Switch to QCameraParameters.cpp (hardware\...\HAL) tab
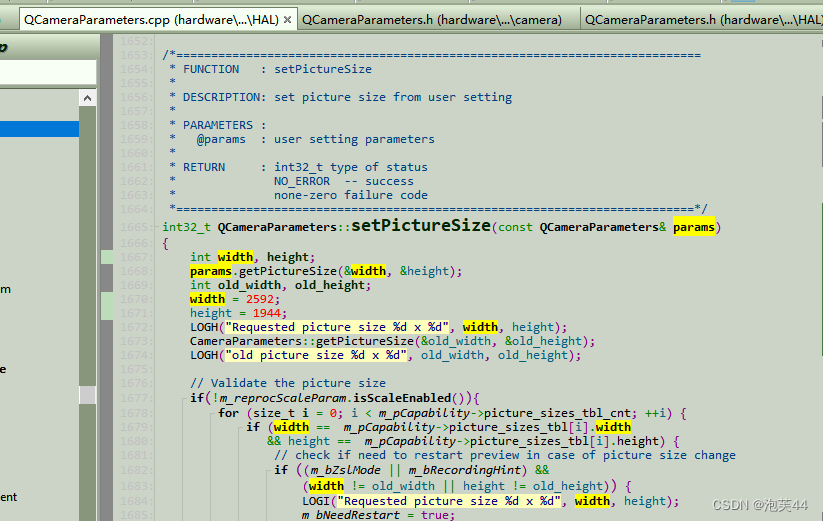The height and width of the screenshot is (521, 823). tap(151, 20)
